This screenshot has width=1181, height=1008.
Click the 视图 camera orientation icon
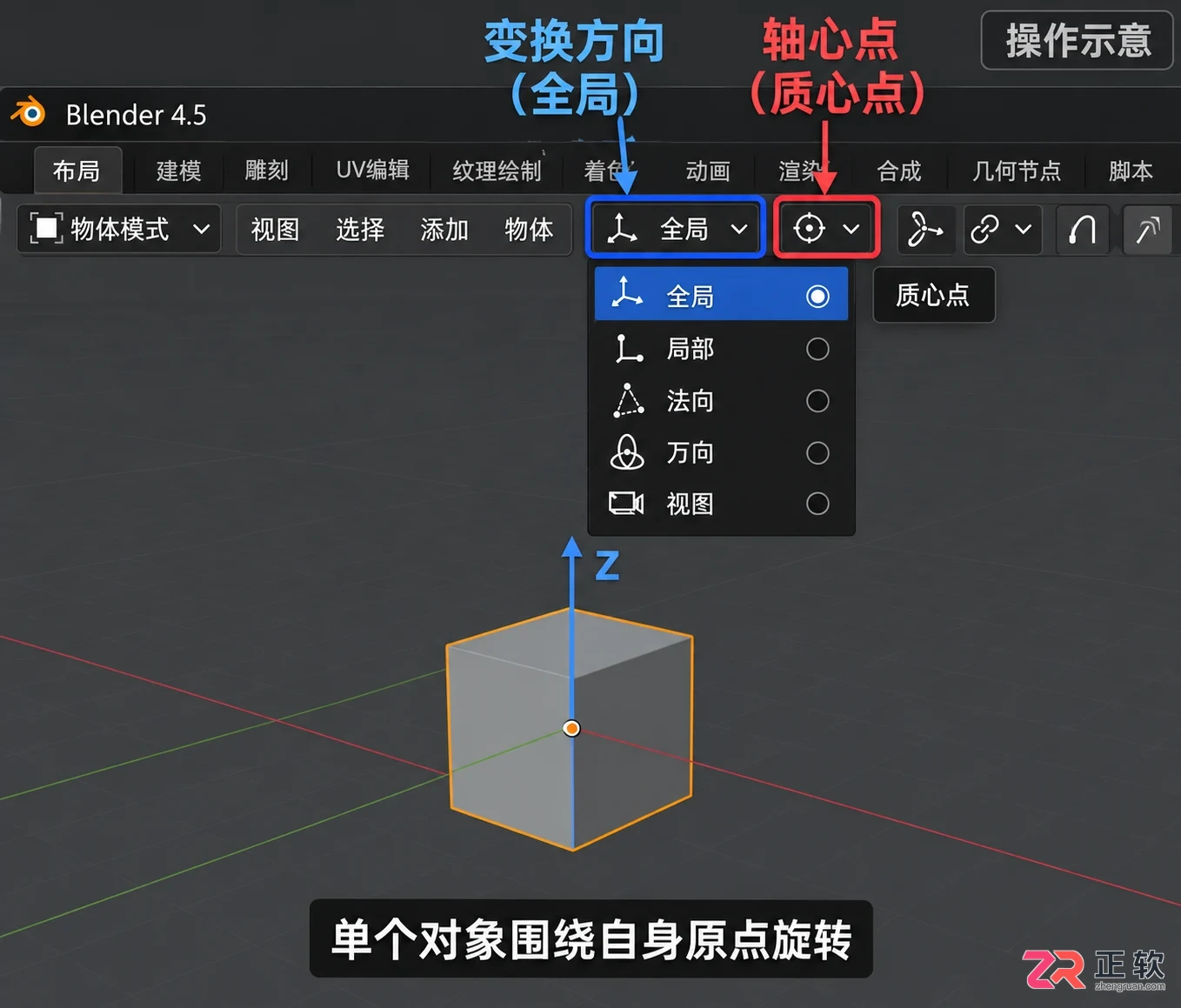[626, 503]
